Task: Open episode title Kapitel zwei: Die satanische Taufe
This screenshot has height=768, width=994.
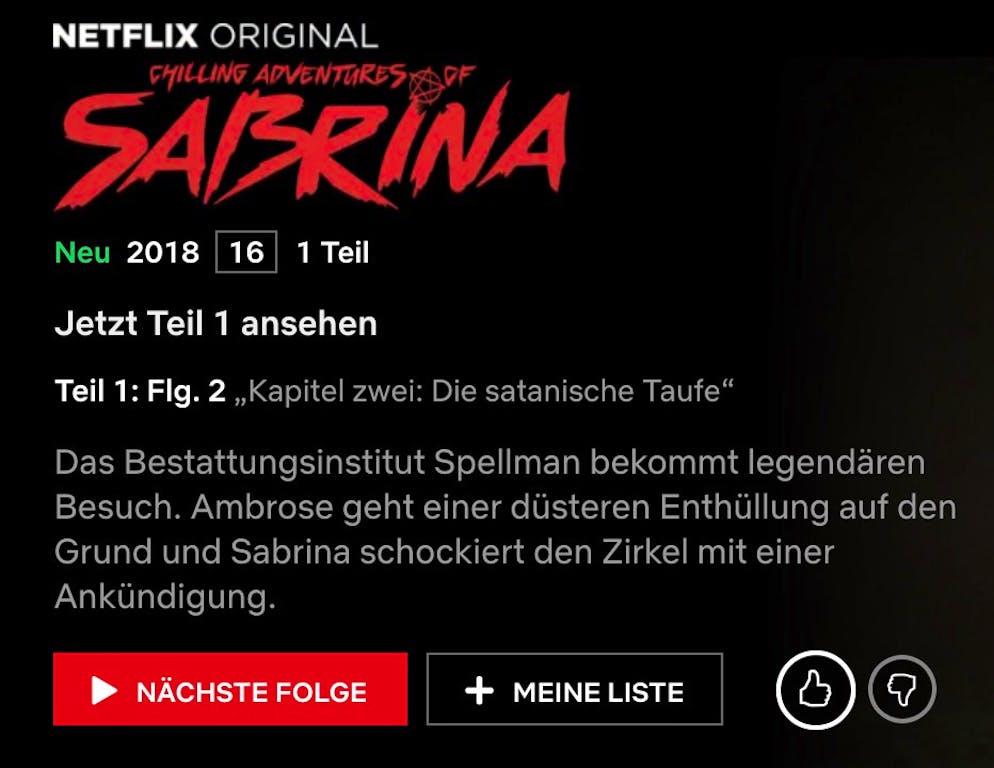Action: click(x=484, y=391)
